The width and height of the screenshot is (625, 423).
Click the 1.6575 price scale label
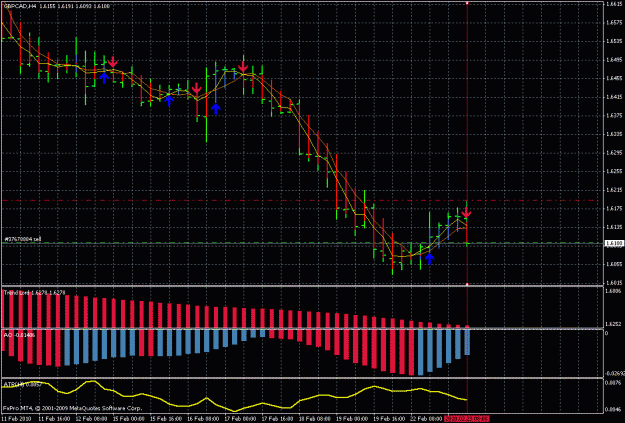point(615,23)
